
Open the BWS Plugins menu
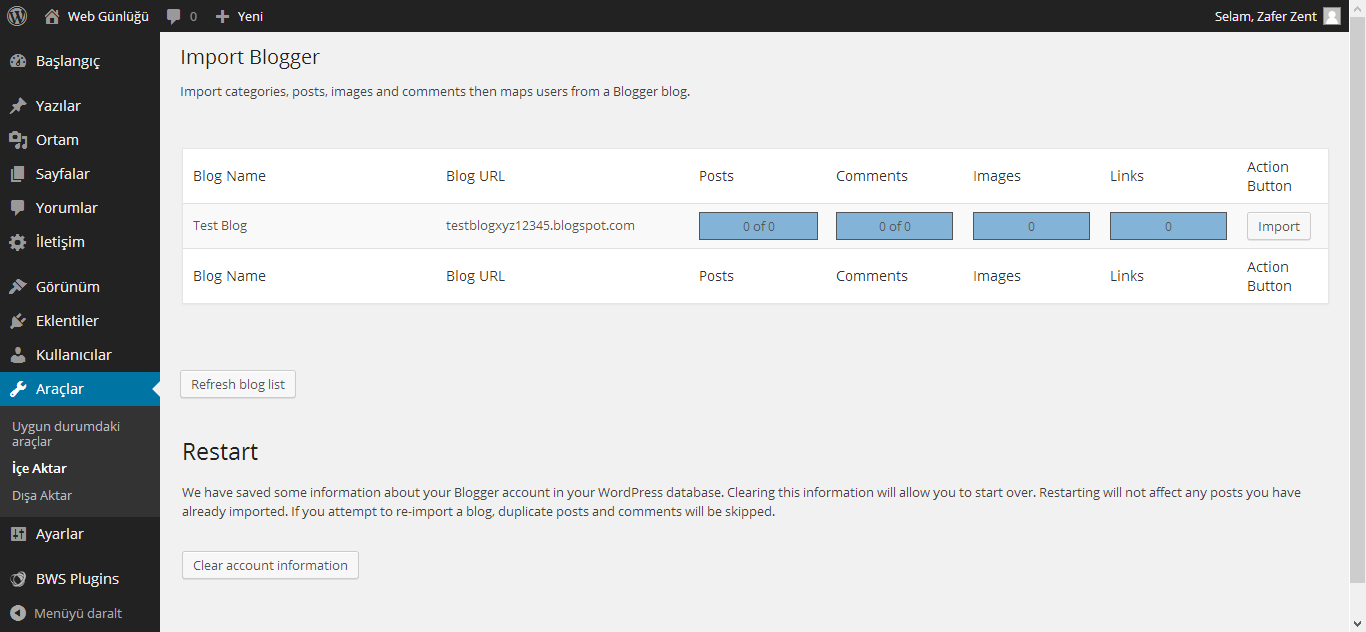click(x=80, y=579)
